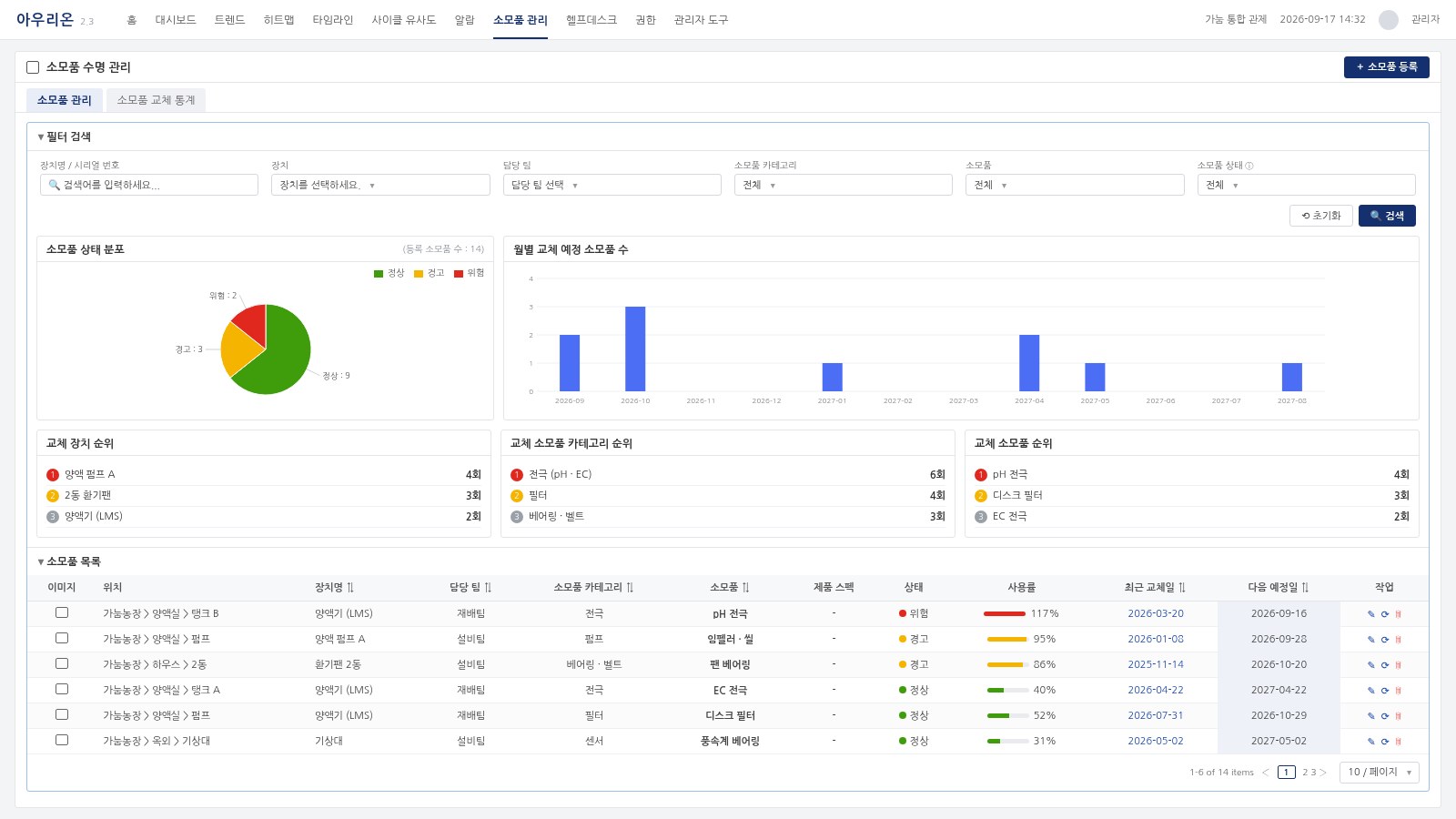Click the 소모품 상태 info icon
1456x819 pixels.
click(1249, 166)
